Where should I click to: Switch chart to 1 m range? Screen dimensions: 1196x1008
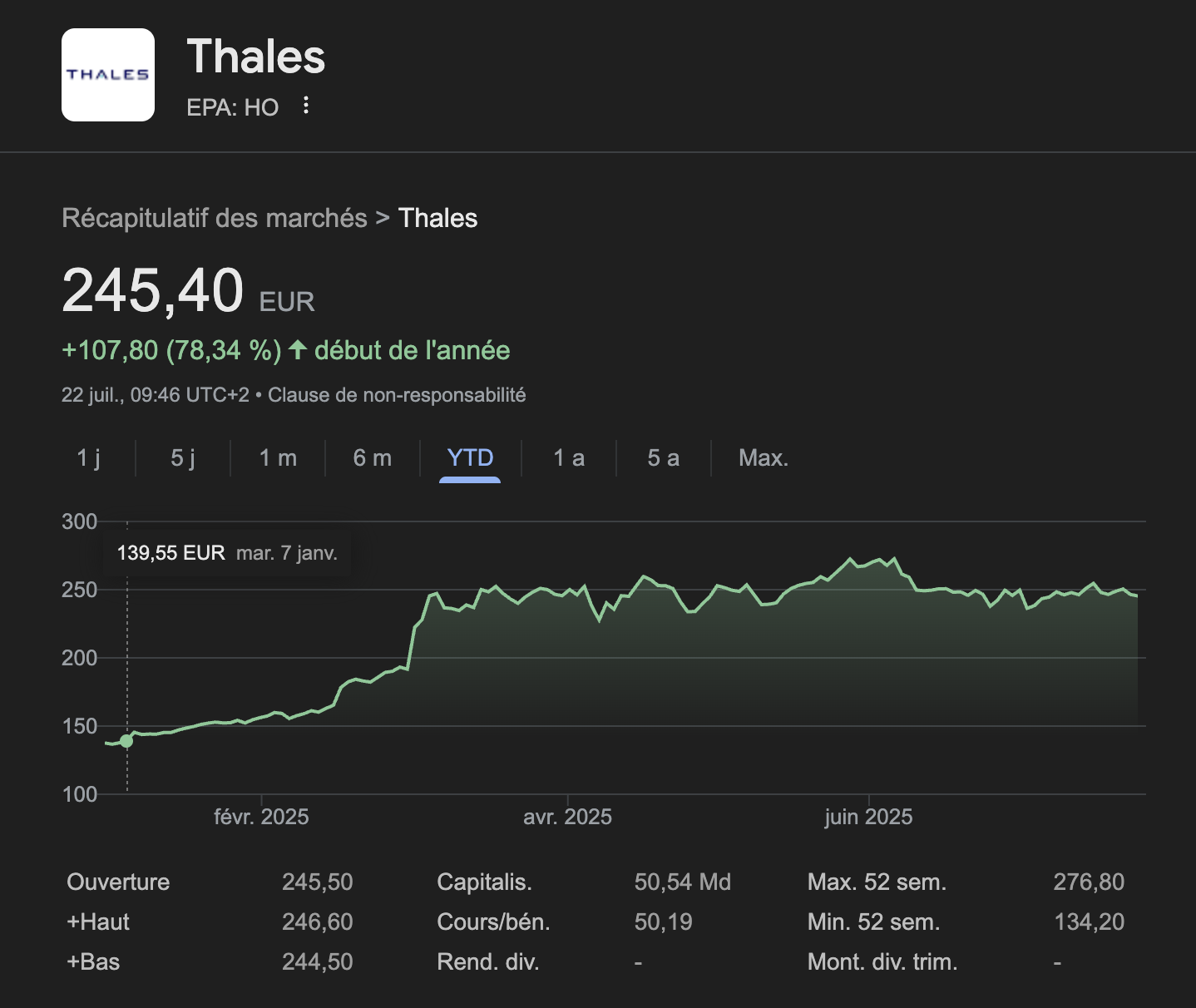click(278, 458)
